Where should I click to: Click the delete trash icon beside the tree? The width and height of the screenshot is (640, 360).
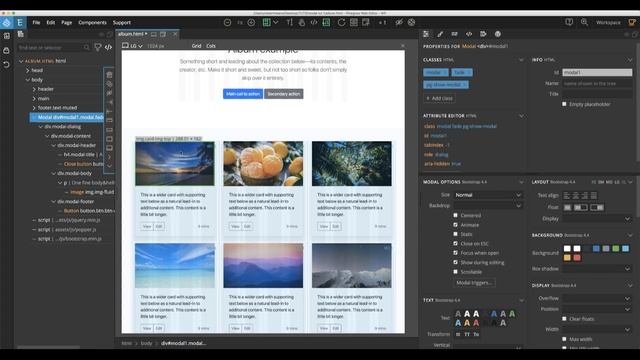tap(109, 75)
